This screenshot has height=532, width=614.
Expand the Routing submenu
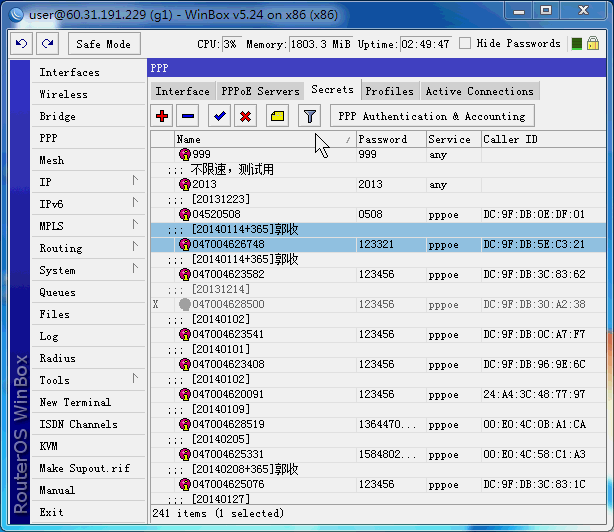(x=90, y=248)
